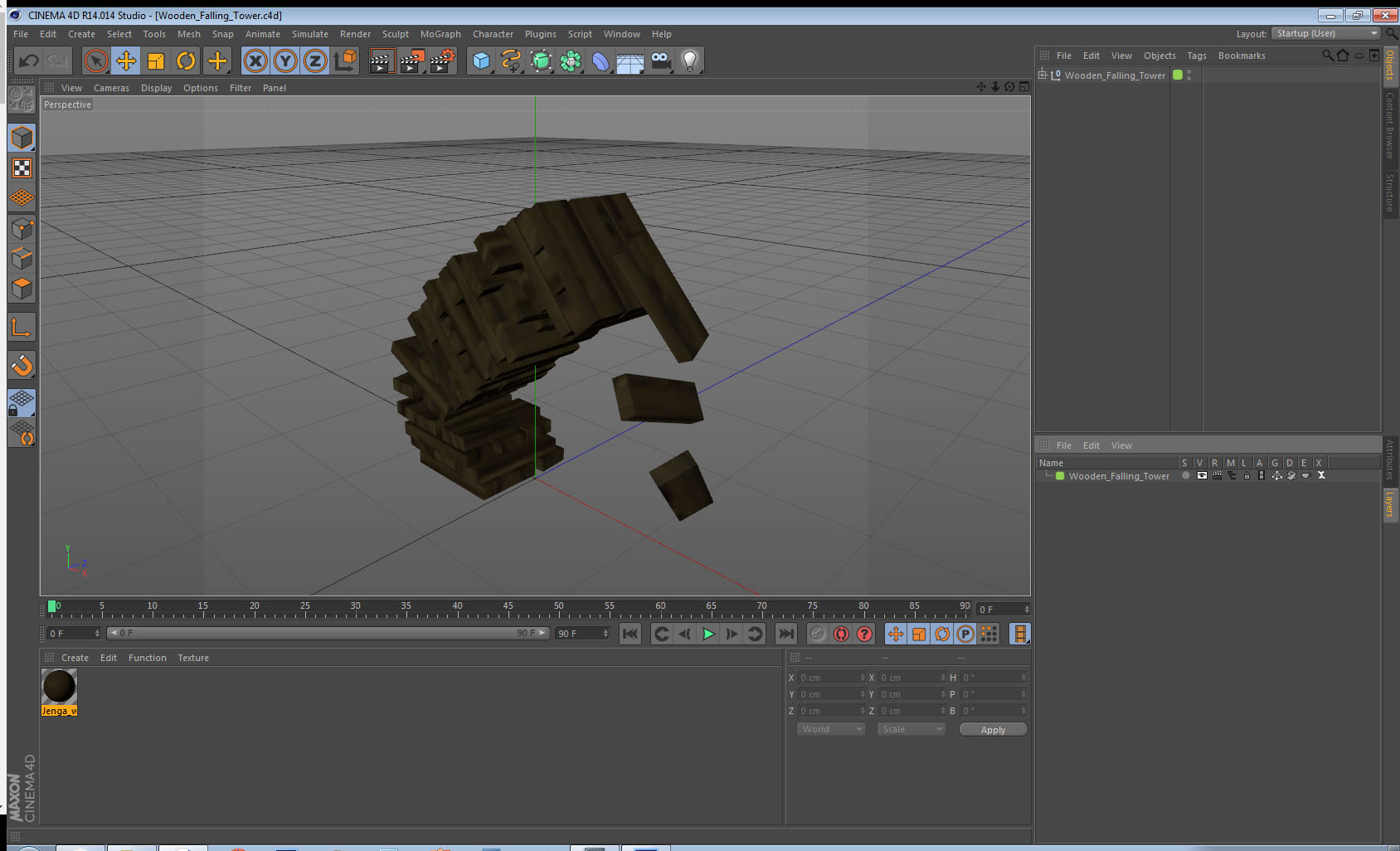Open the Character menu
The image size is (1400, 851).
coord(493,34)
